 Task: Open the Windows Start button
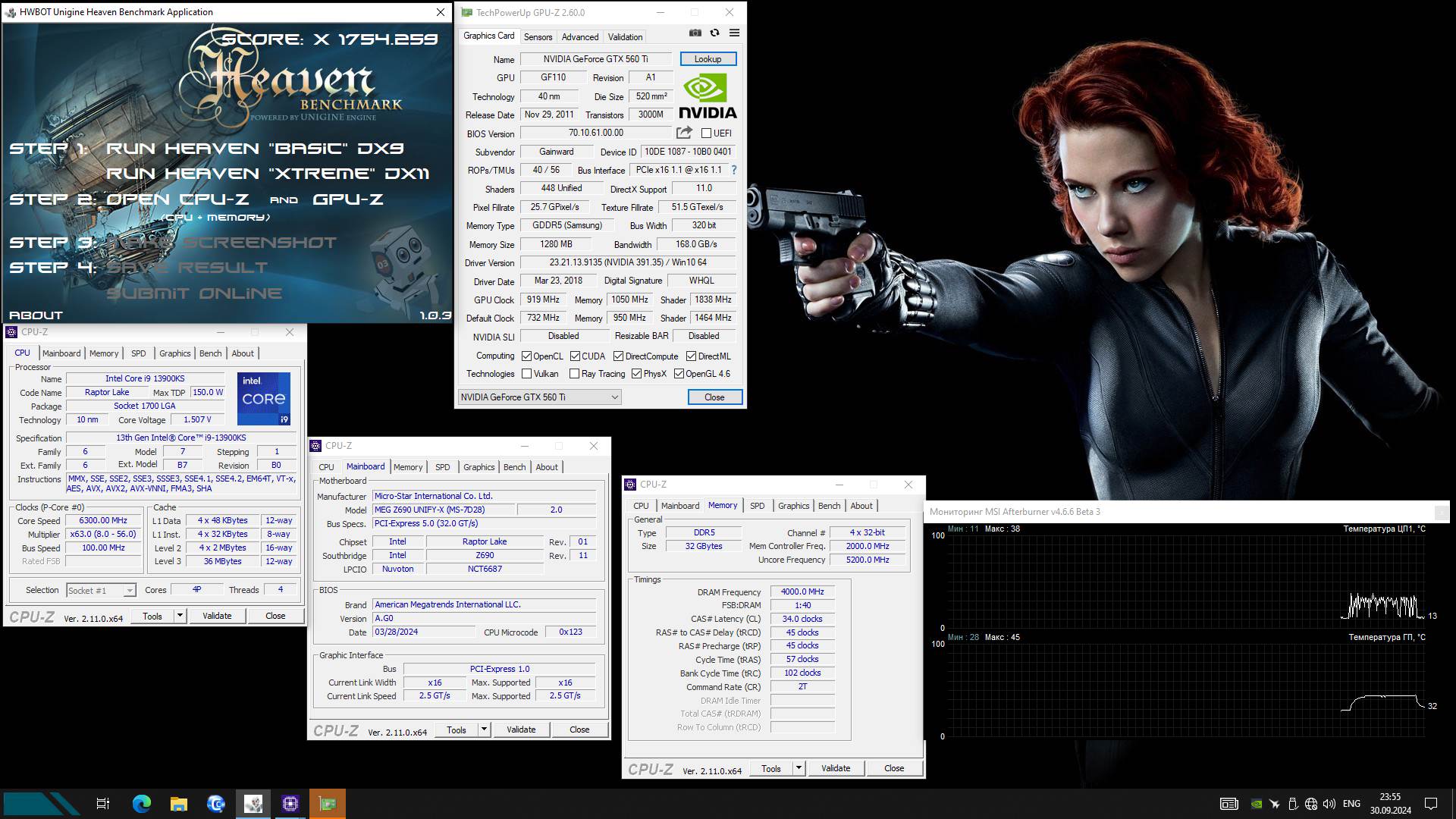point(42,804)
